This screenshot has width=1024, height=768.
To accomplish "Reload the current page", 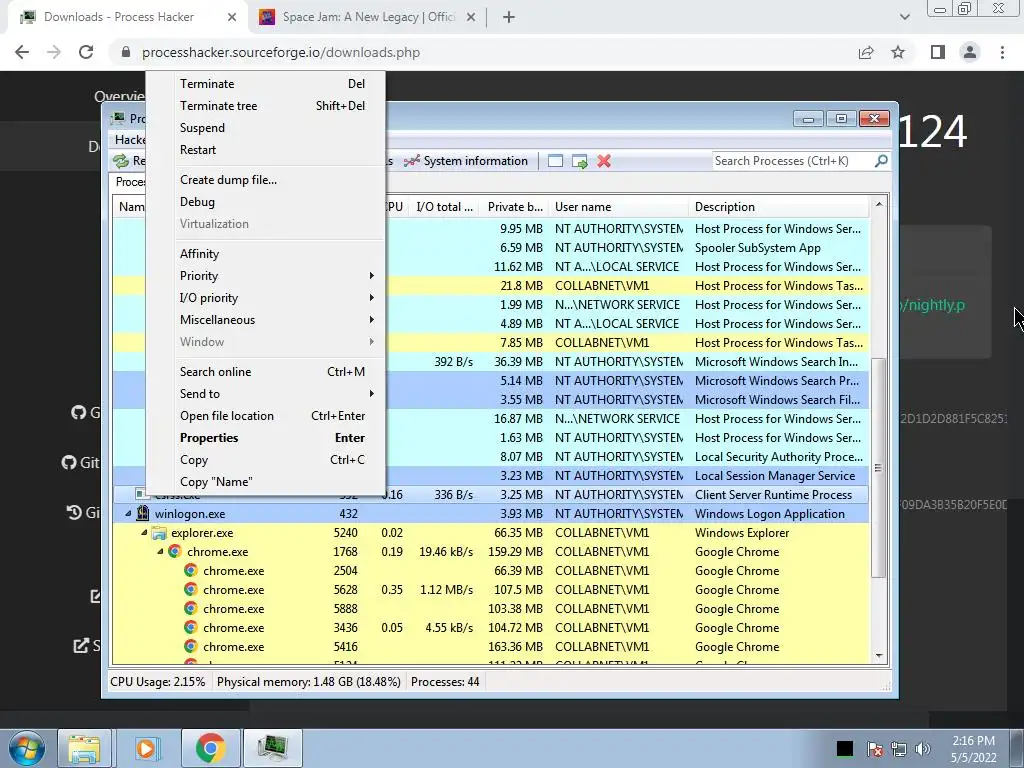I will (x=86, y=52).
